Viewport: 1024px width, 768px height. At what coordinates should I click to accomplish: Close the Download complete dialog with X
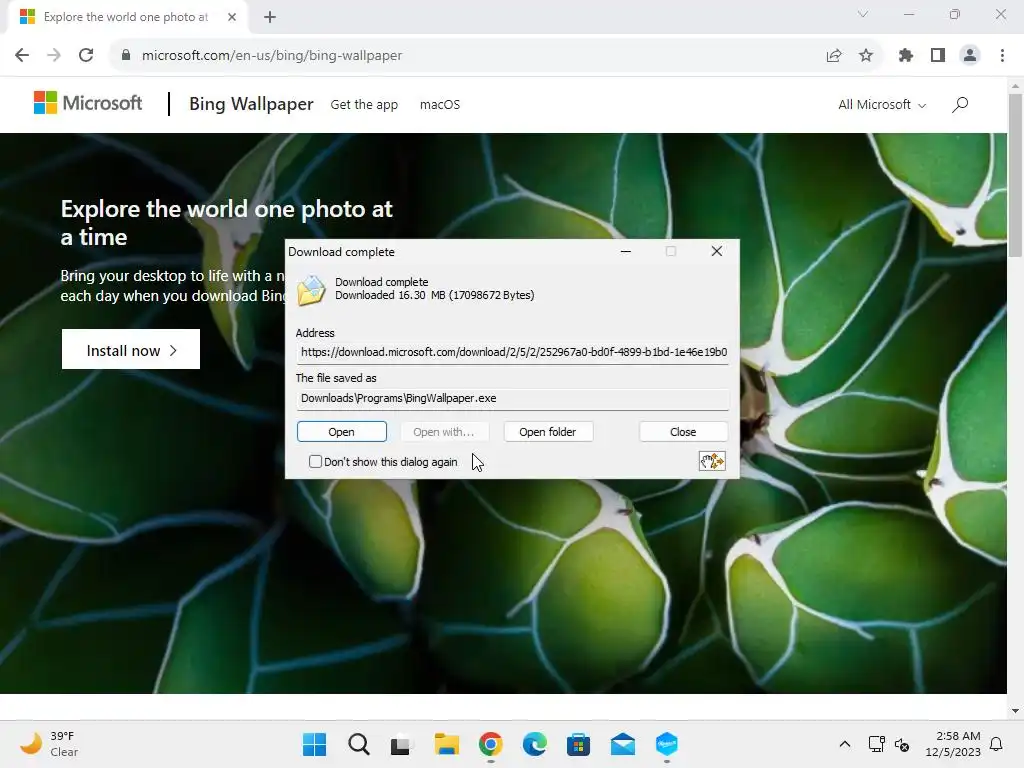[716, 251]
